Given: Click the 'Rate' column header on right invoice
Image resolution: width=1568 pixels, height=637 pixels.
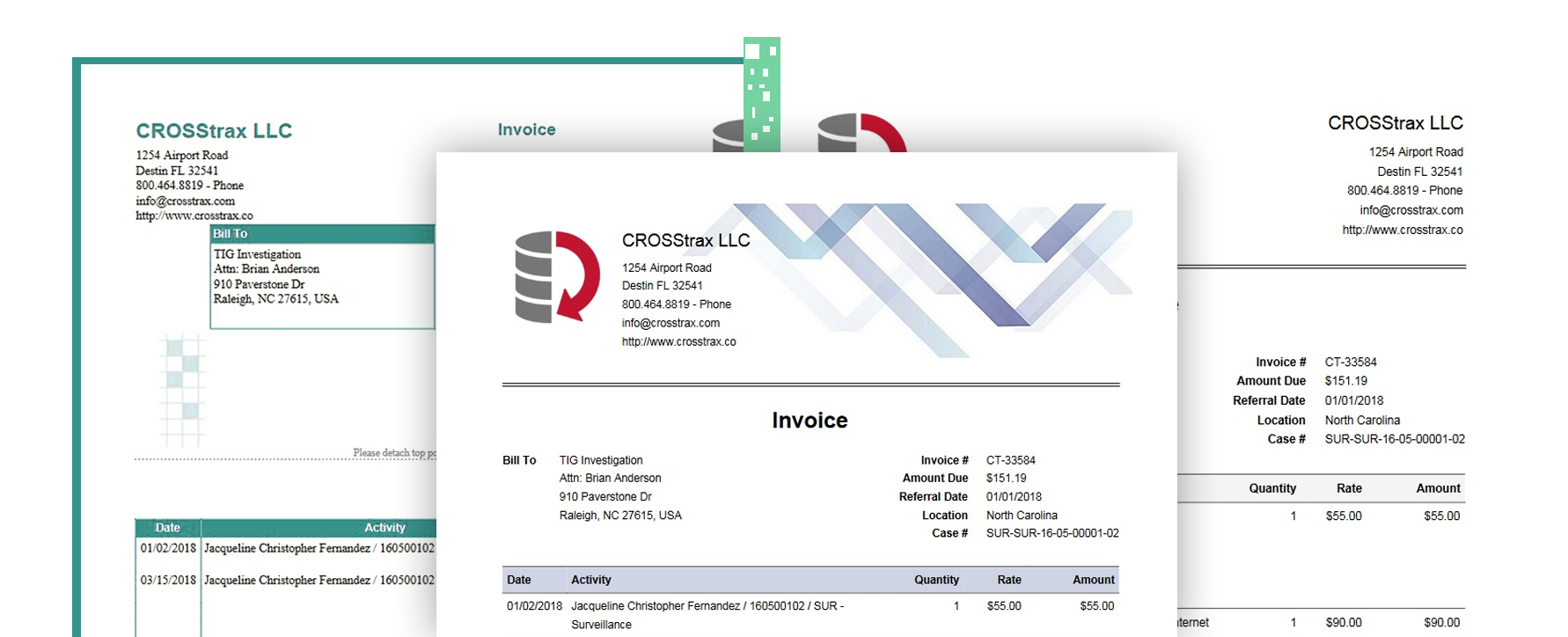Looking at the screenshot, I should pos(1349,488).
